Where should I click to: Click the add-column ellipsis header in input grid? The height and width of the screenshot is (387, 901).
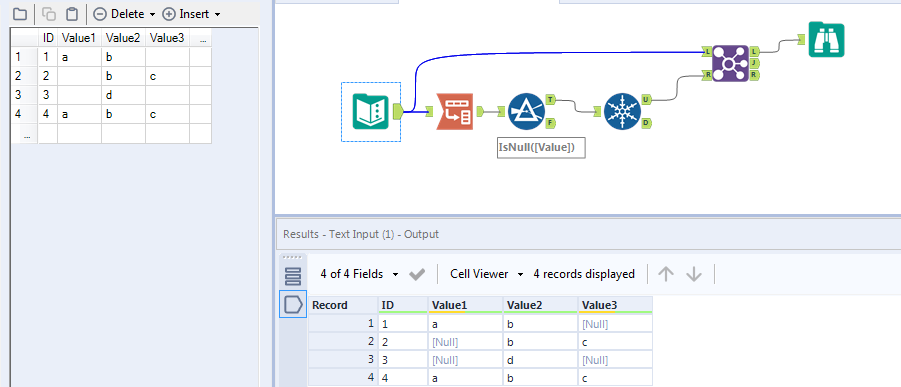coord(201,39)
